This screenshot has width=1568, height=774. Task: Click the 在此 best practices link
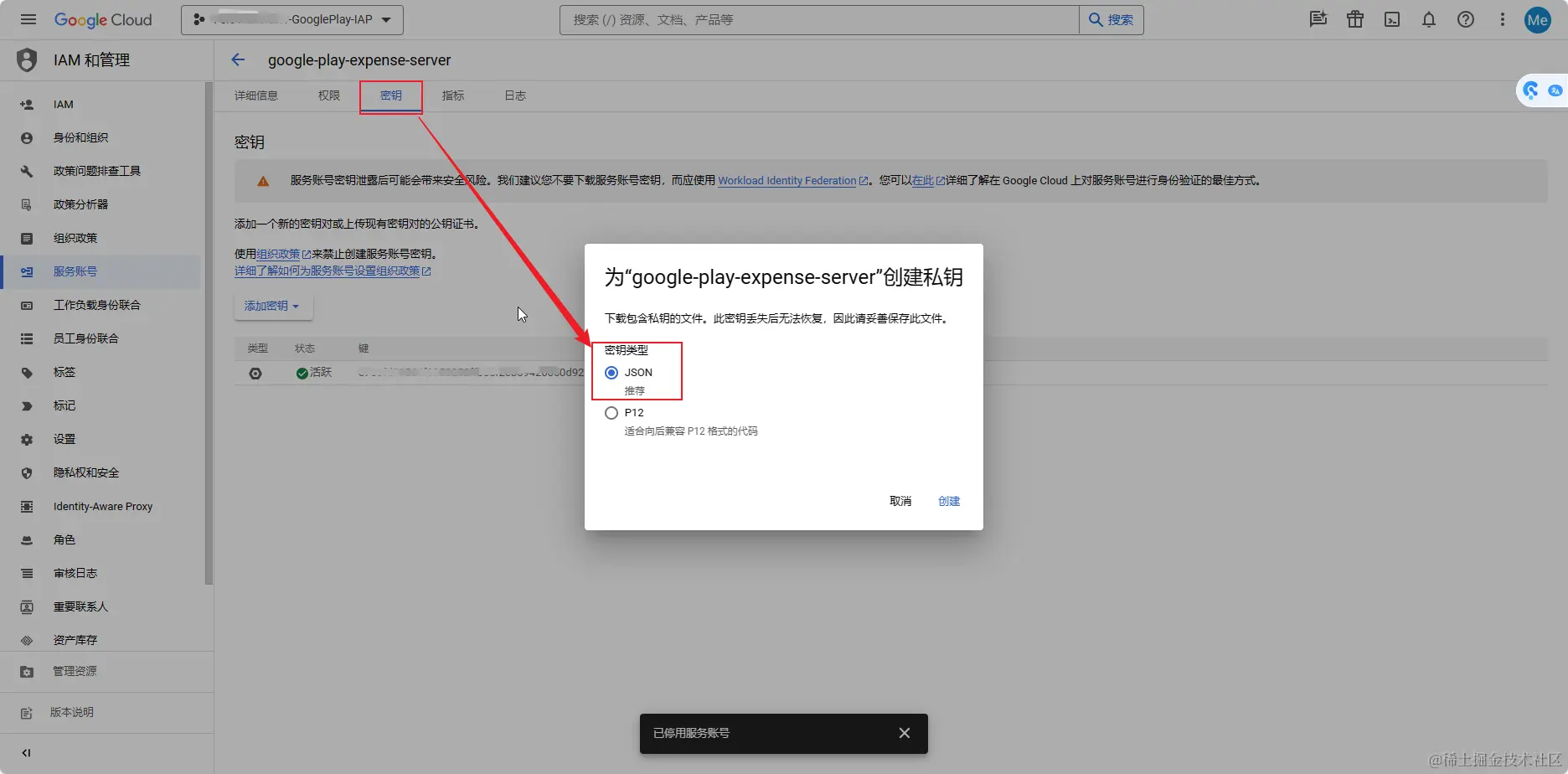pyautogui.click(x=928, y=181)
